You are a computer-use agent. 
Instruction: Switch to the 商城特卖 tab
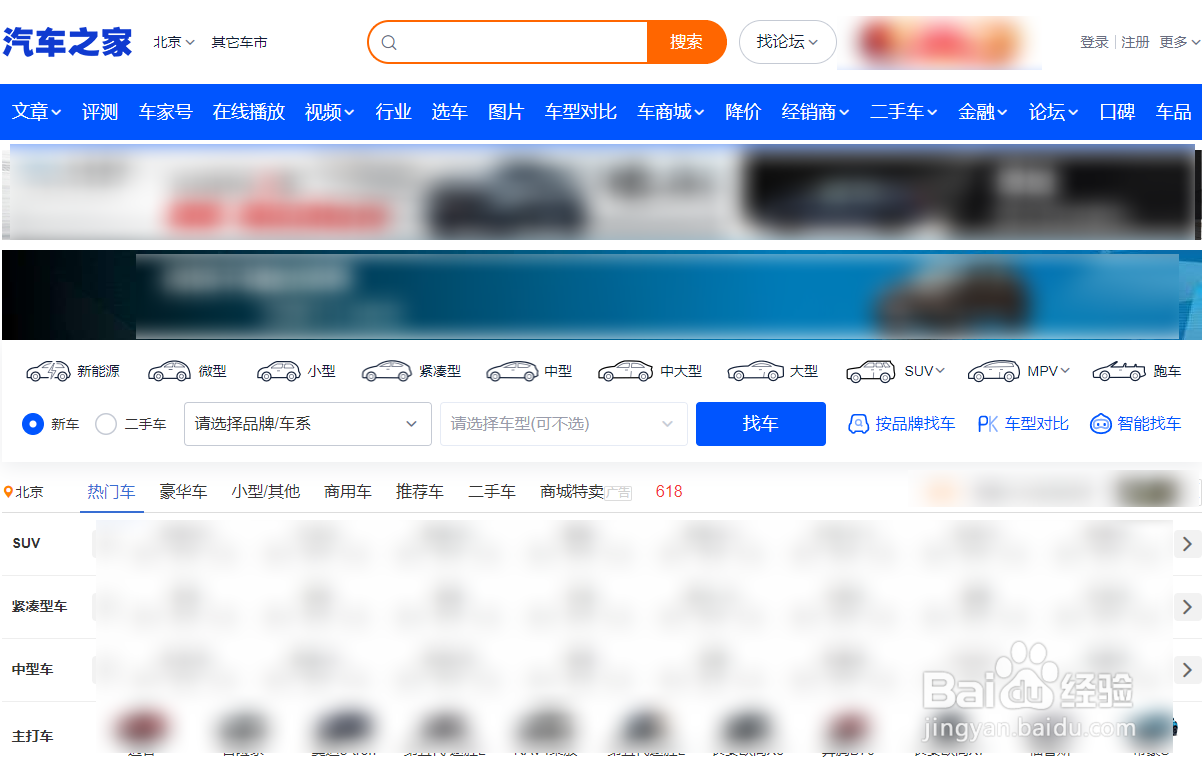[x=572, y=492]
